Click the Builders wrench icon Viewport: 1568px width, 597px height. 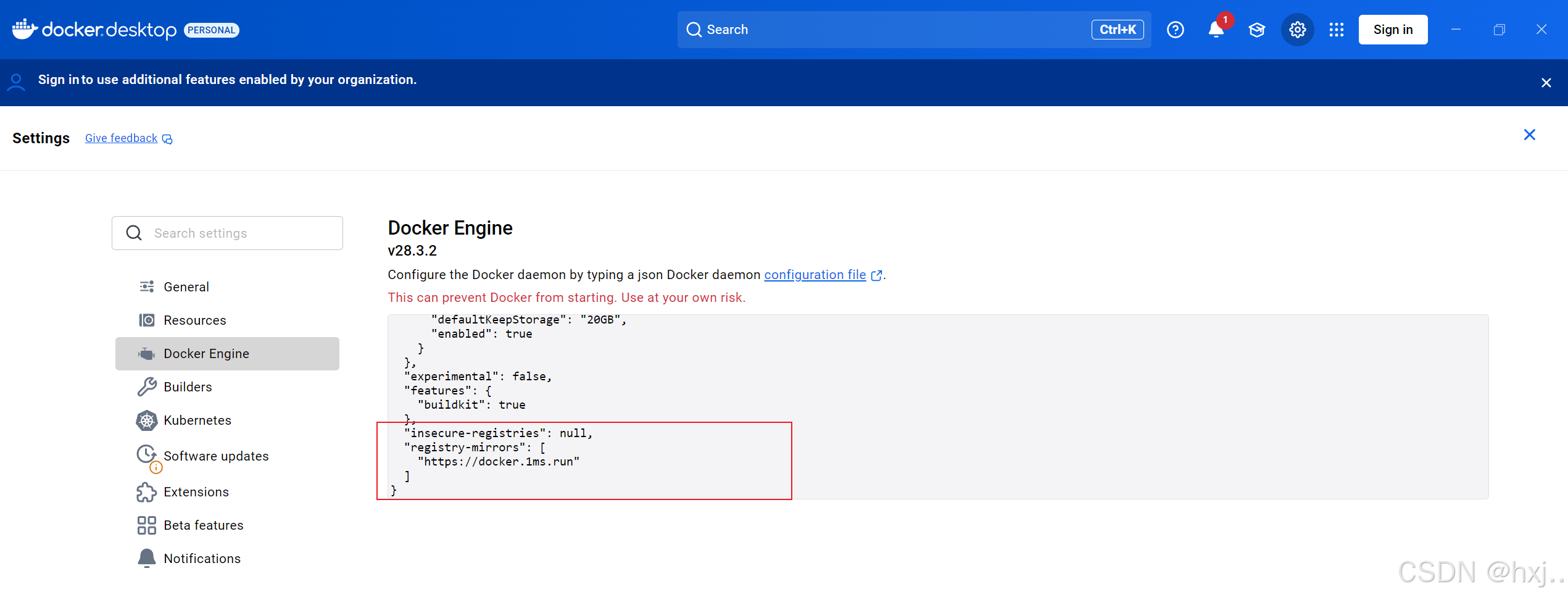(147, 387)
